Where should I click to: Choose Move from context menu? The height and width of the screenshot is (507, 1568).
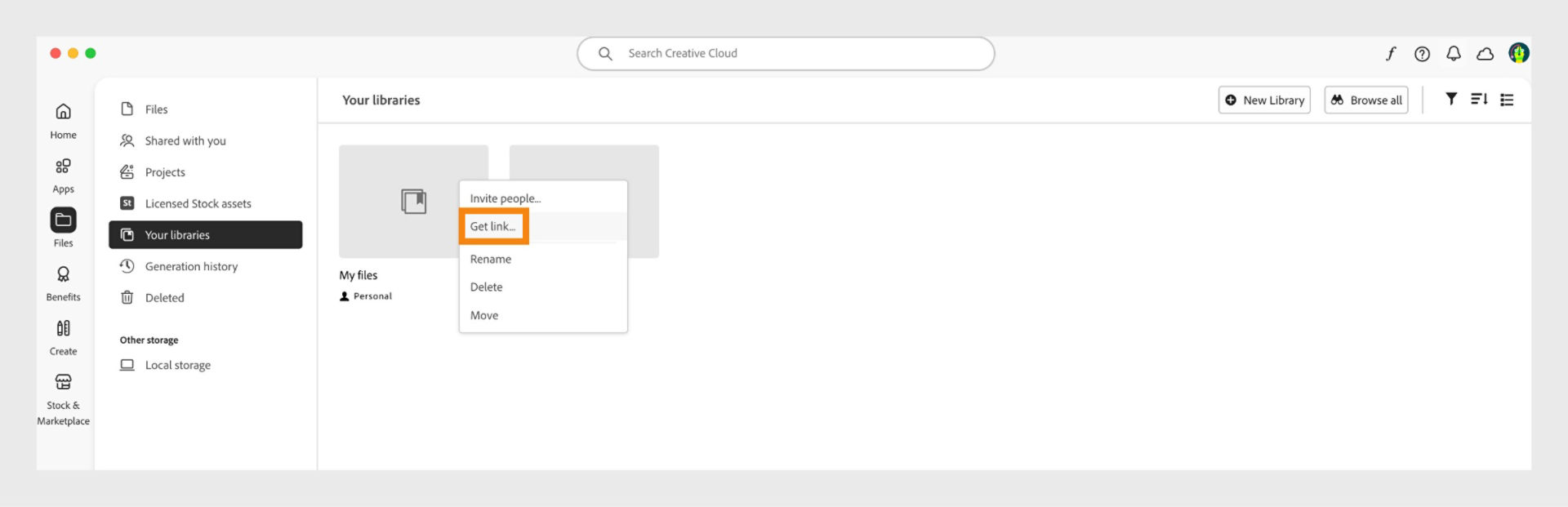point(543,315)
